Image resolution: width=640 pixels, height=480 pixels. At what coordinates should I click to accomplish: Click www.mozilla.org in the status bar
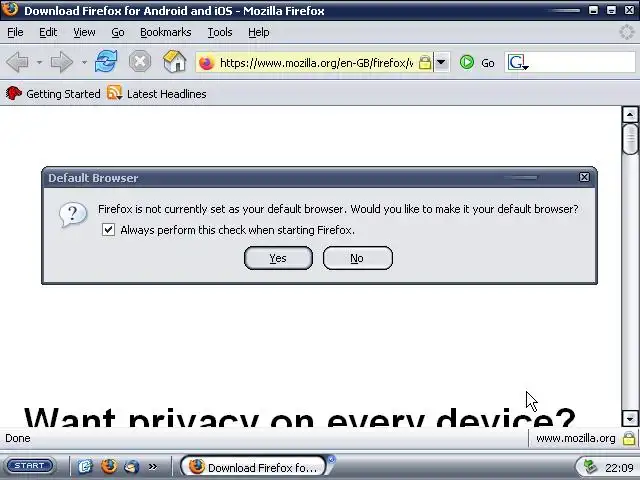click(576, 438)
